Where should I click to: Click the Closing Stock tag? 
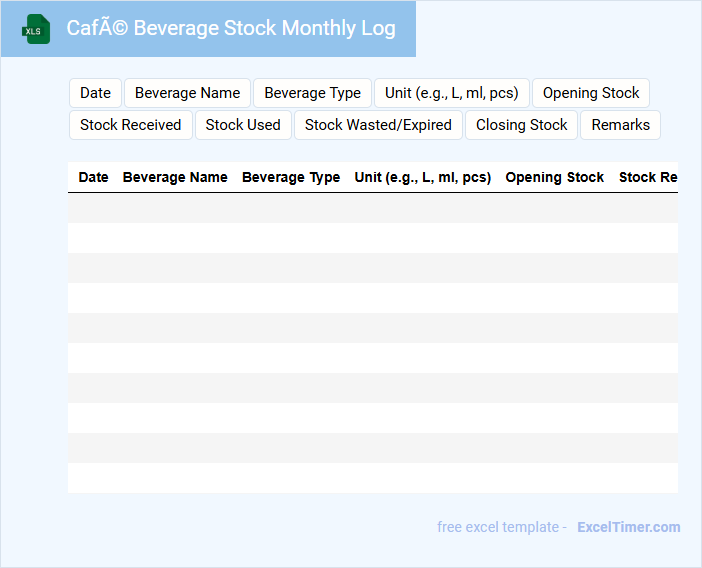click(x=521, y=125)
